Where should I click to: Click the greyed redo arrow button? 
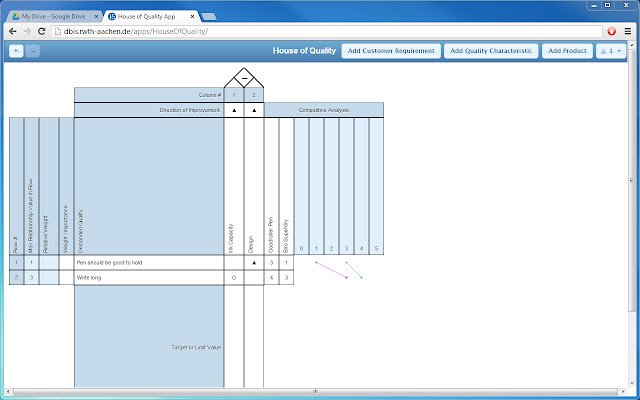pyautogui.click(x=33, y=51)
